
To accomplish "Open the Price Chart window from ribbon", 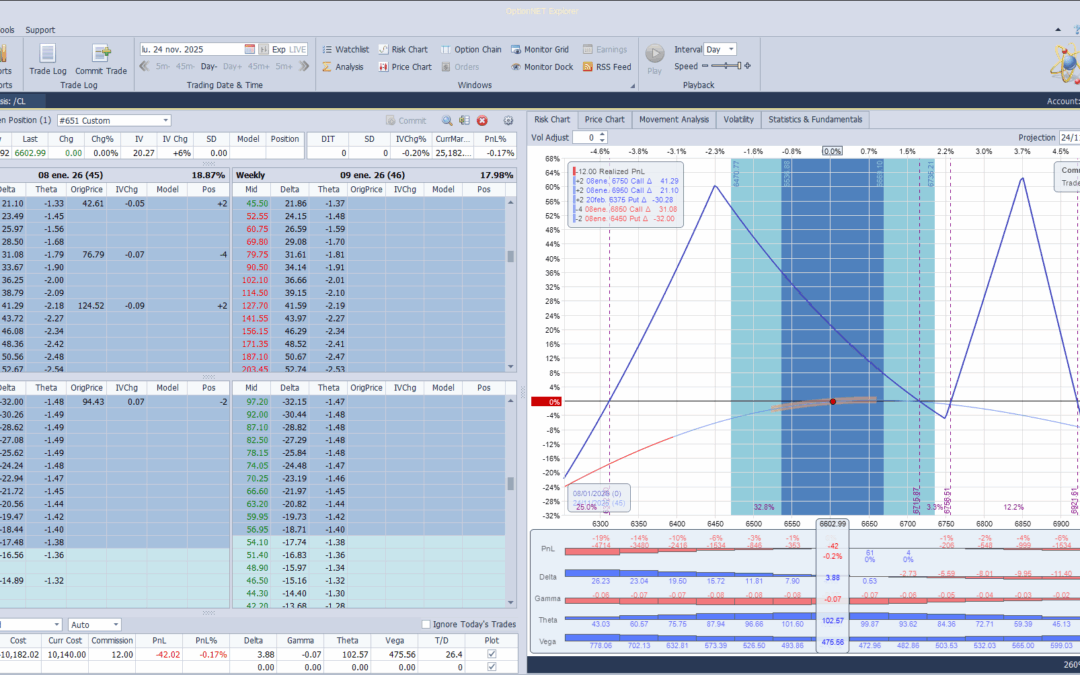I will (405, 67).
